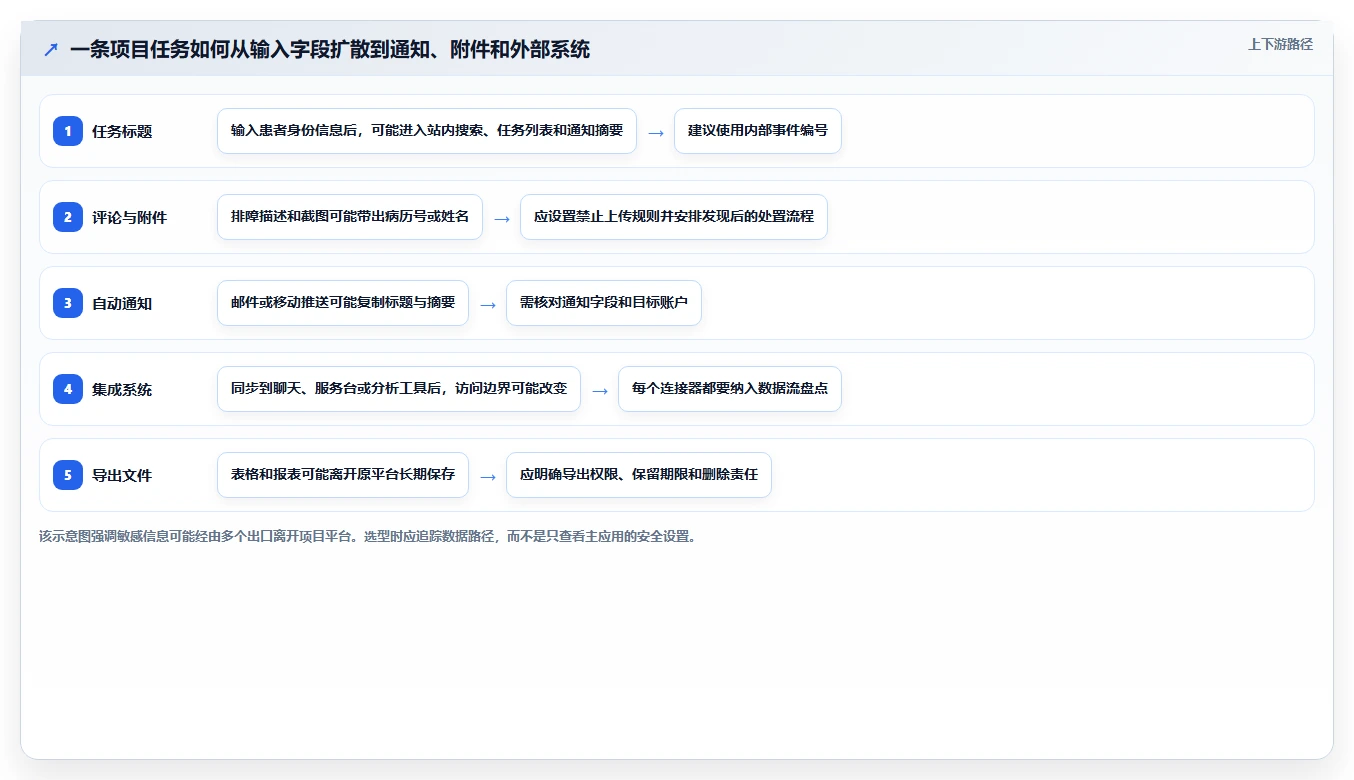Click the footer note 该示意图强调敏感信息可能经由多个出口
This screenshot has width=1354, height=780.
(x=368, y=536)
